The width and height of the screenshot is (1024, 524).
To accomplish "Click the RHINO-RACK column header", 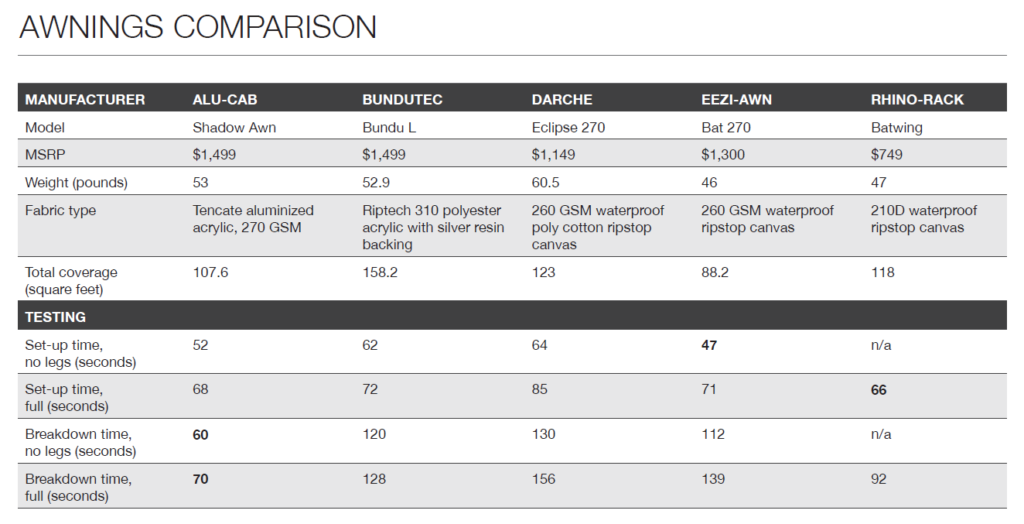I will 918,100.
